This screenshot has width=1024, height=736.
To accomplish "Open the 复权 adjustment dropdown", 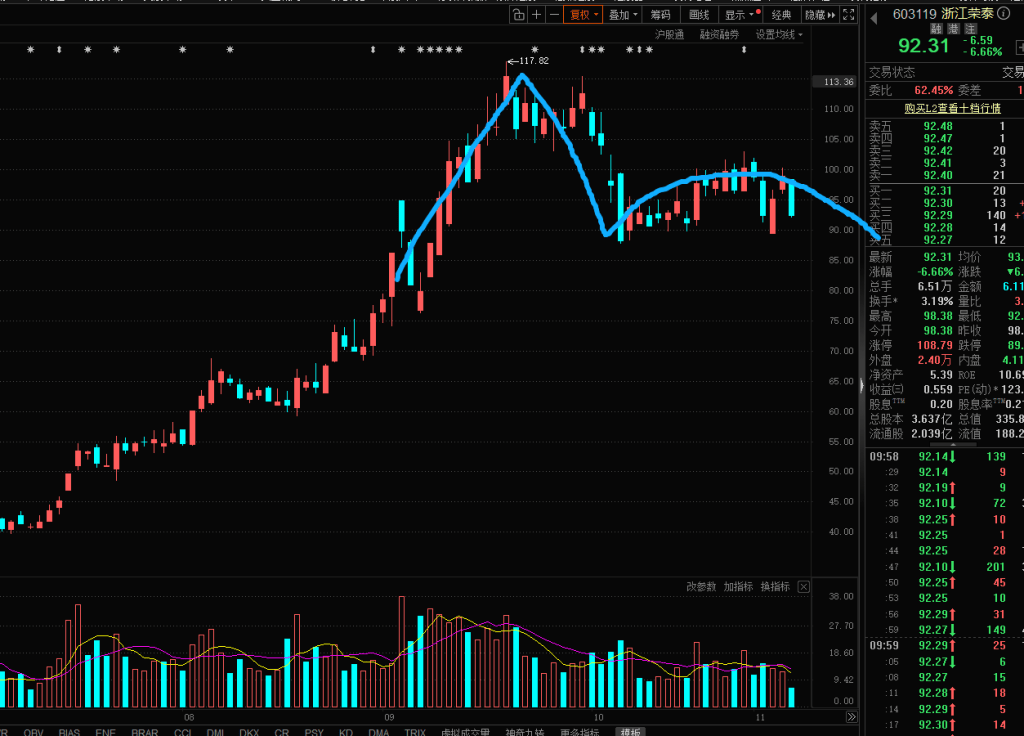I will coord(584,15).
